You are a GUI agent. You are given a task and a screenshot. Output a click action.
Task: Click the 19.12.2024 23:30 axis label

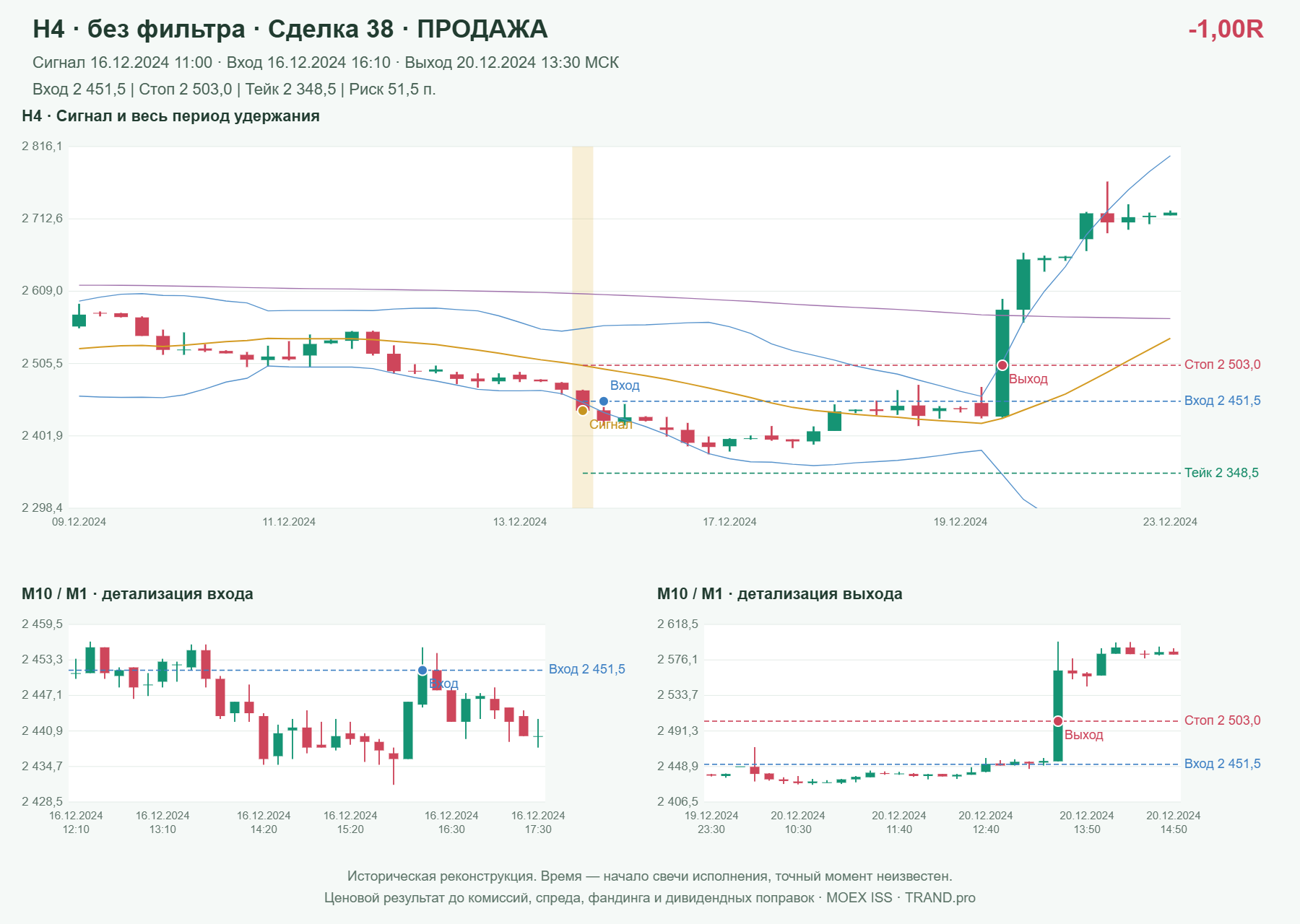tap(711, 822)
